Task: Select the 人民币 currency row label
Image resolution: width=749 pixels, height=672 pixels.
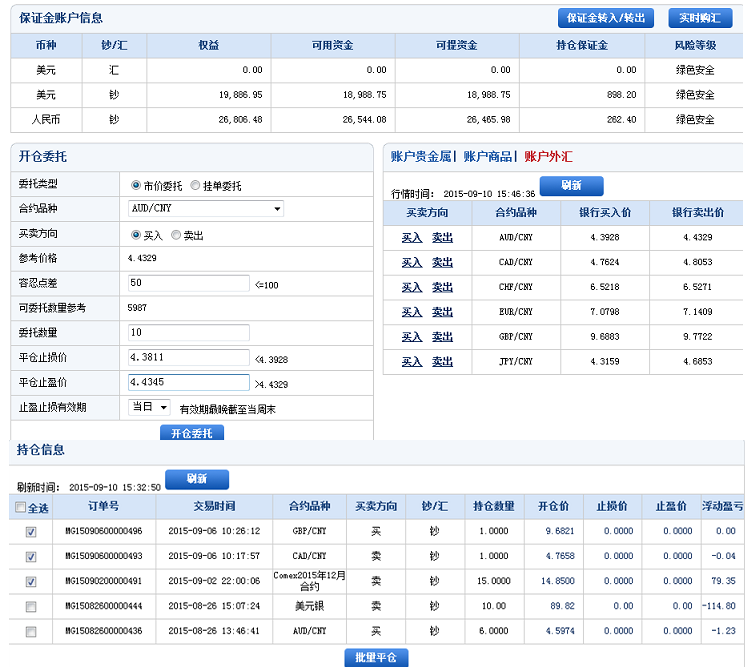Action: pyautogui.click(x=46, y=119)
